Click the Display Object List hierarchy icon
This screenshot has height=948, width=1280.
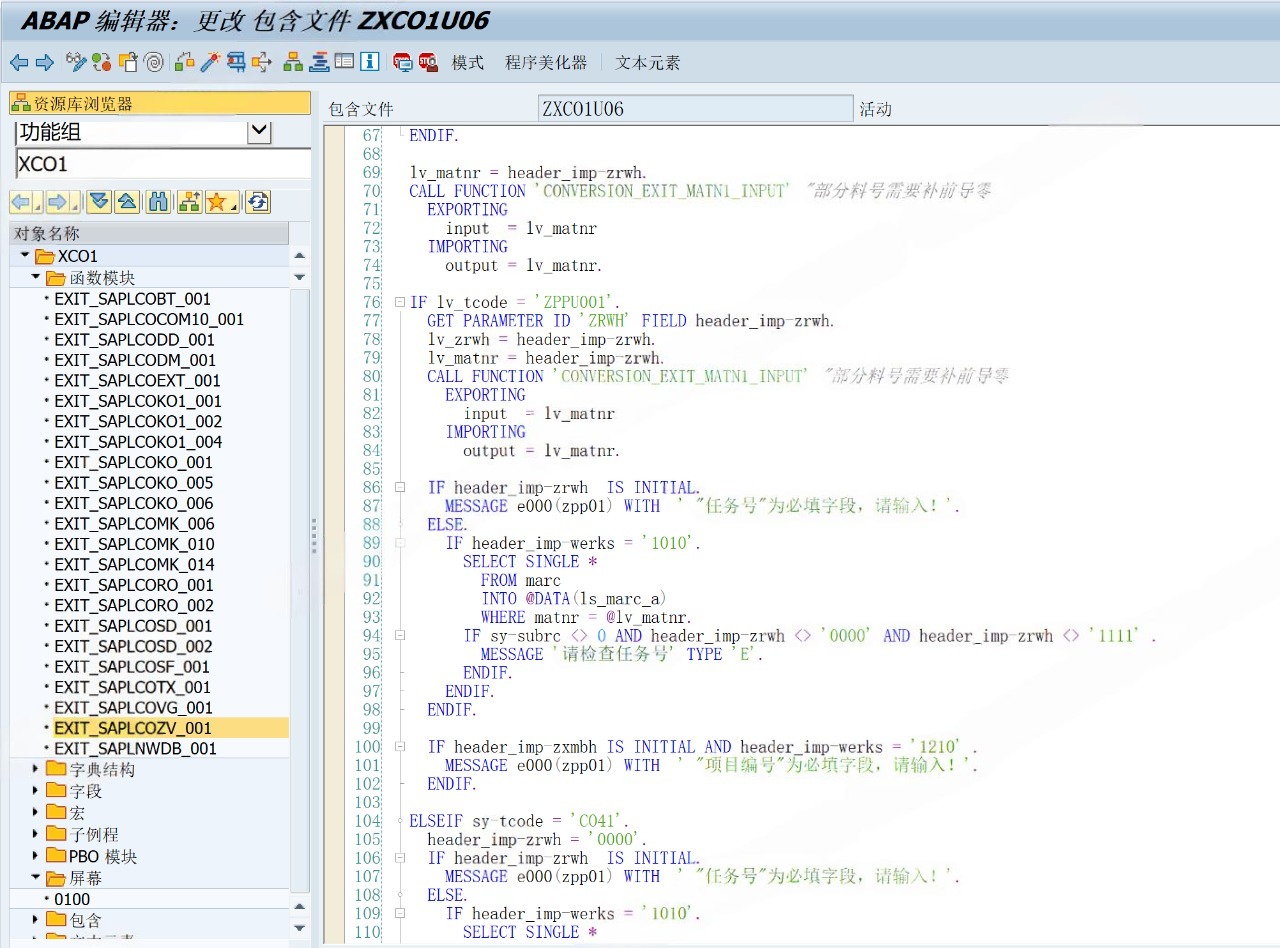click(x=293, y=62)
